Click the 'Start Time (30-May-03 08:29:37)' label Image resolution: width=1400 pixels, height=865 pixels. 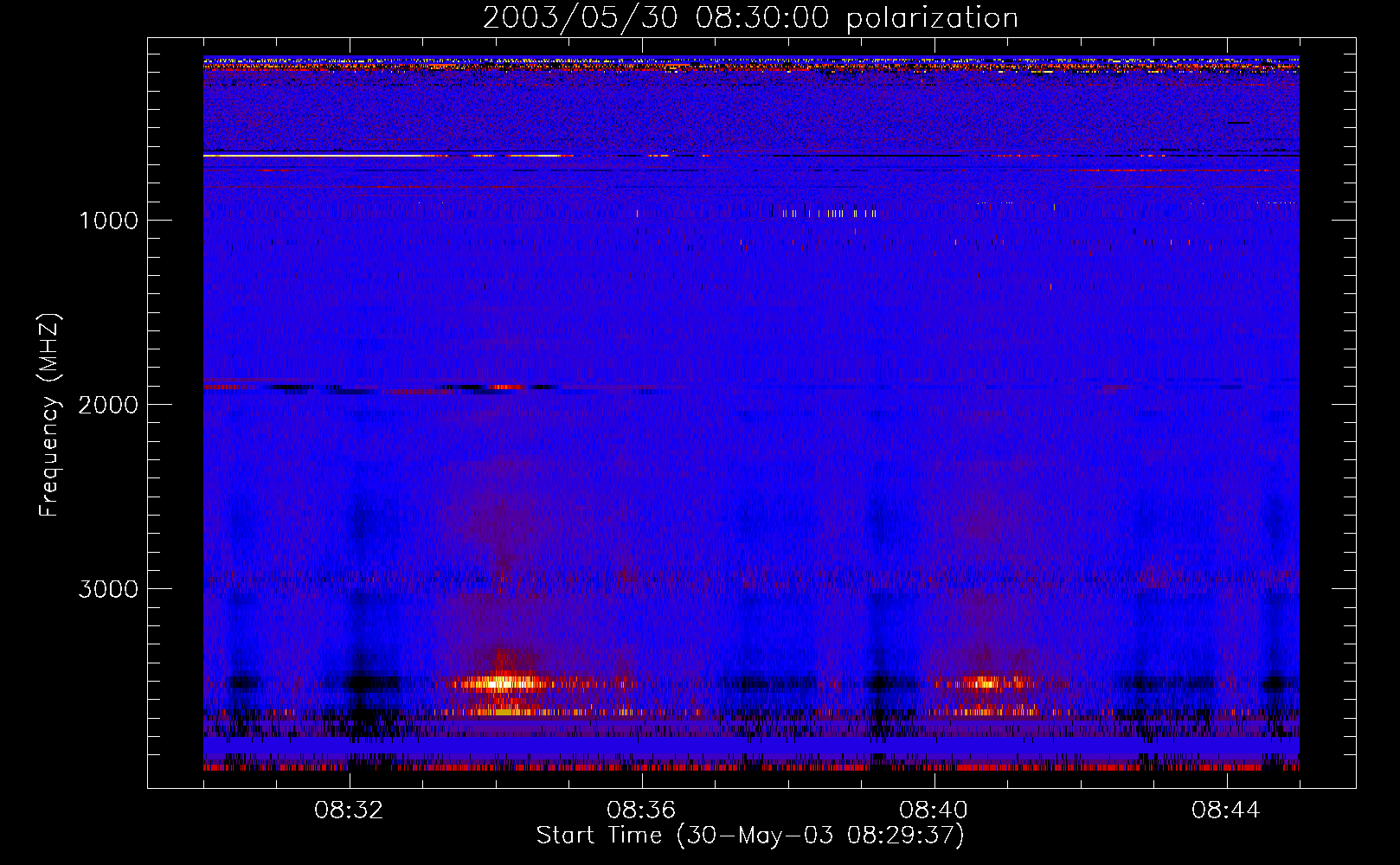coord(750,836)
